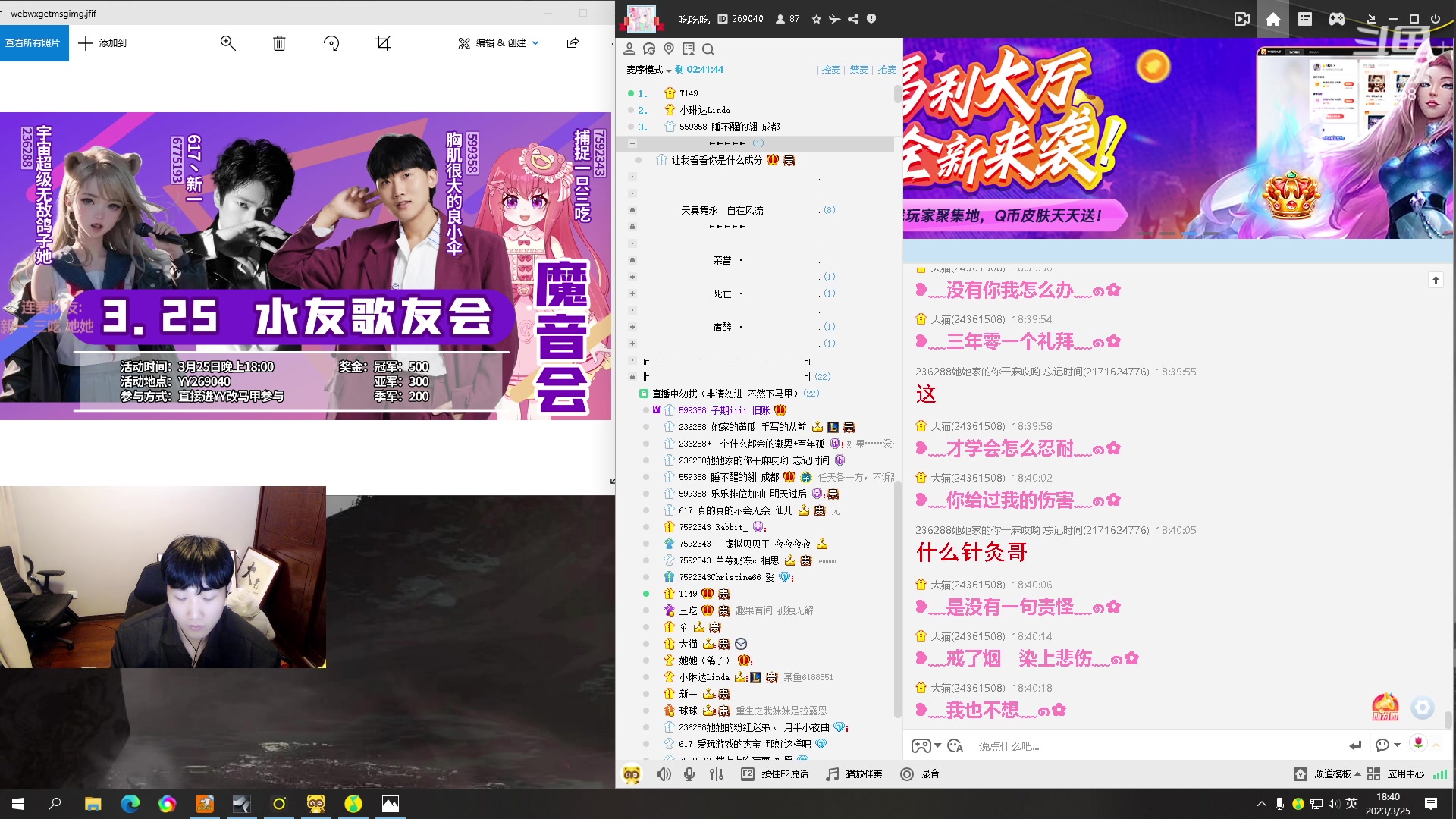Screen dimensions: 1456x819
Task: Open the 直播中勿扰 sub-channel
Action: point(726,394)
